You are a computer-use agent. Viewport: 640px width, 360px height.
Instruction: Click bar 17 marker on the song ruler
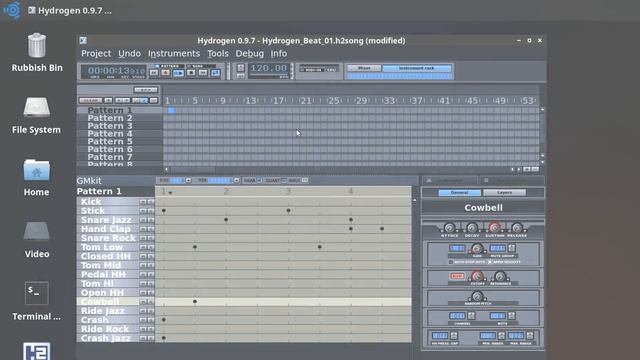point(278,100)
